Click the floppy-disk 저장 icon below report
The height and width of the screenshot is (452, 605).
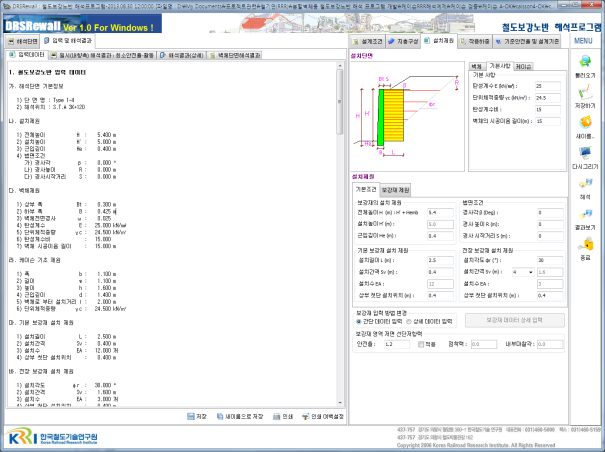click(x=191, y=416)
